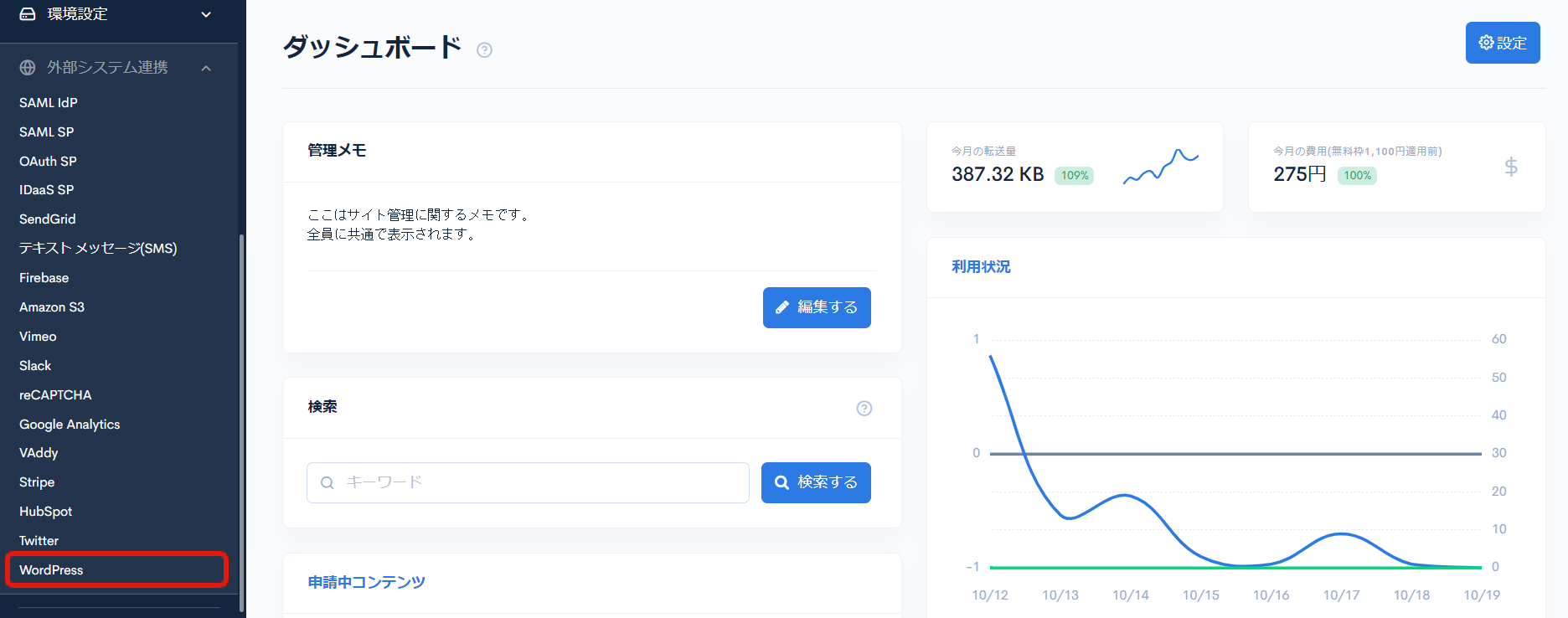
Task: Open IDaaS SP menu item
Action: tap(47, 190)
